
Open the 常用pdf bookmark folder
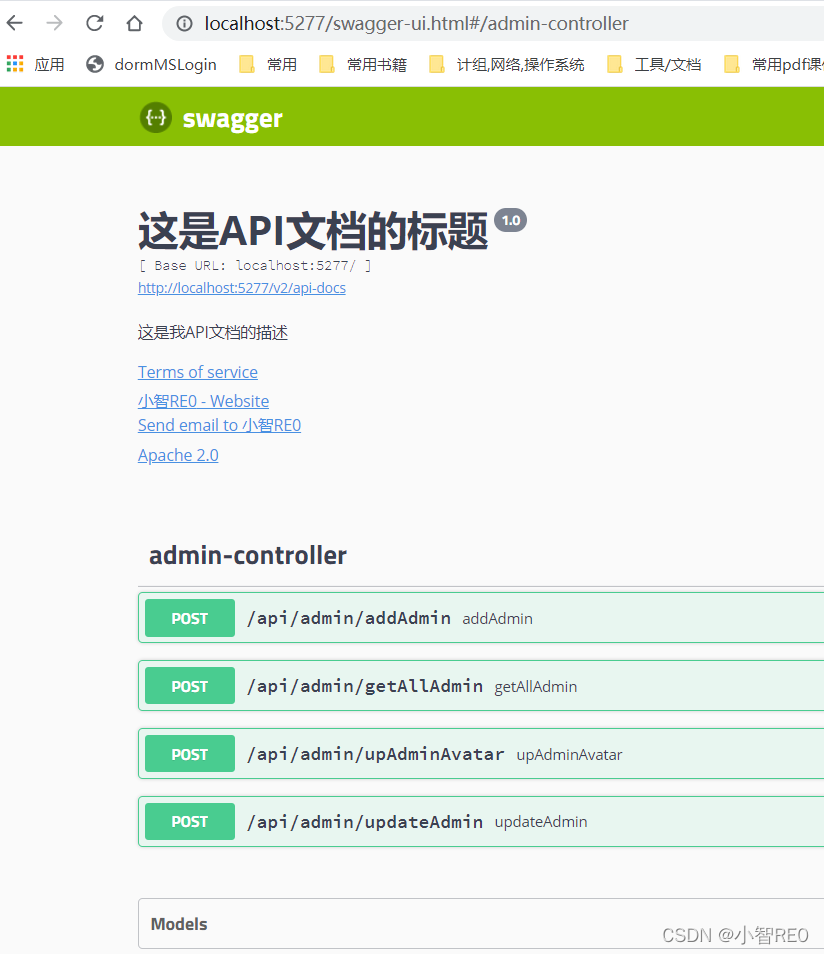tap(773, 64)
